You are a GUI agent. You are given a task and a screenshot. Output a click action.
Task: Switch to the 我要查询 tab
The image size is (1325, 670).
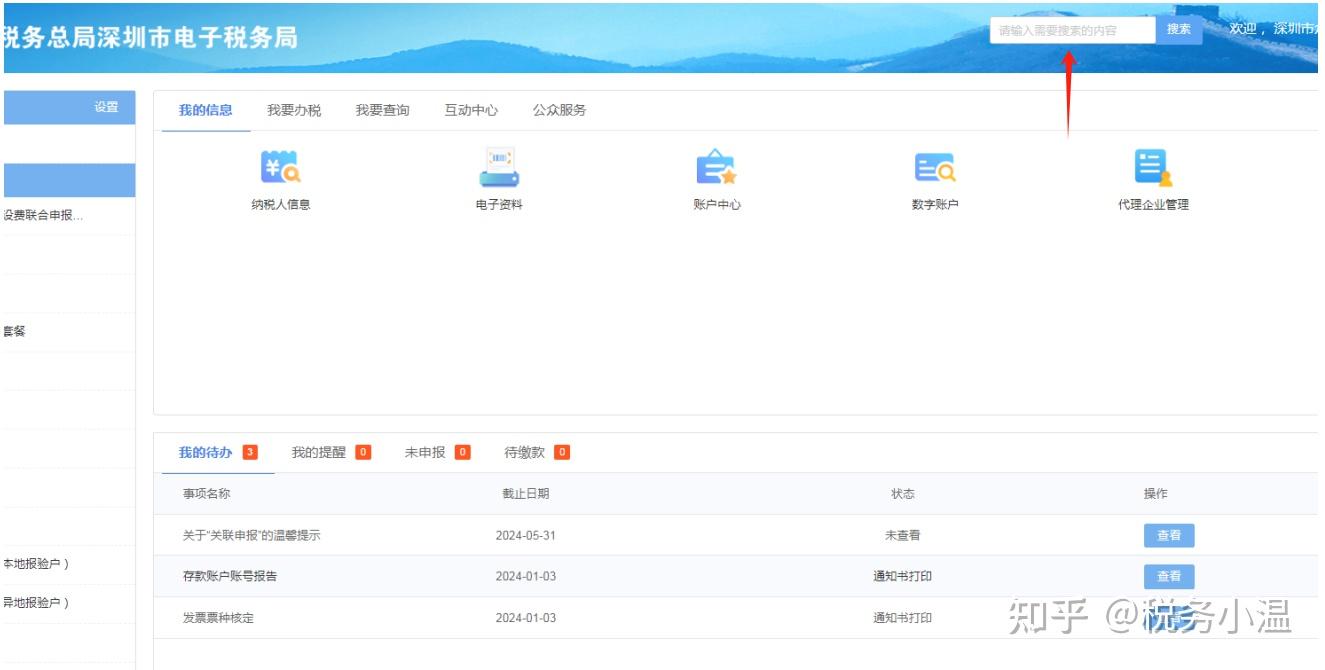(382, 110)
